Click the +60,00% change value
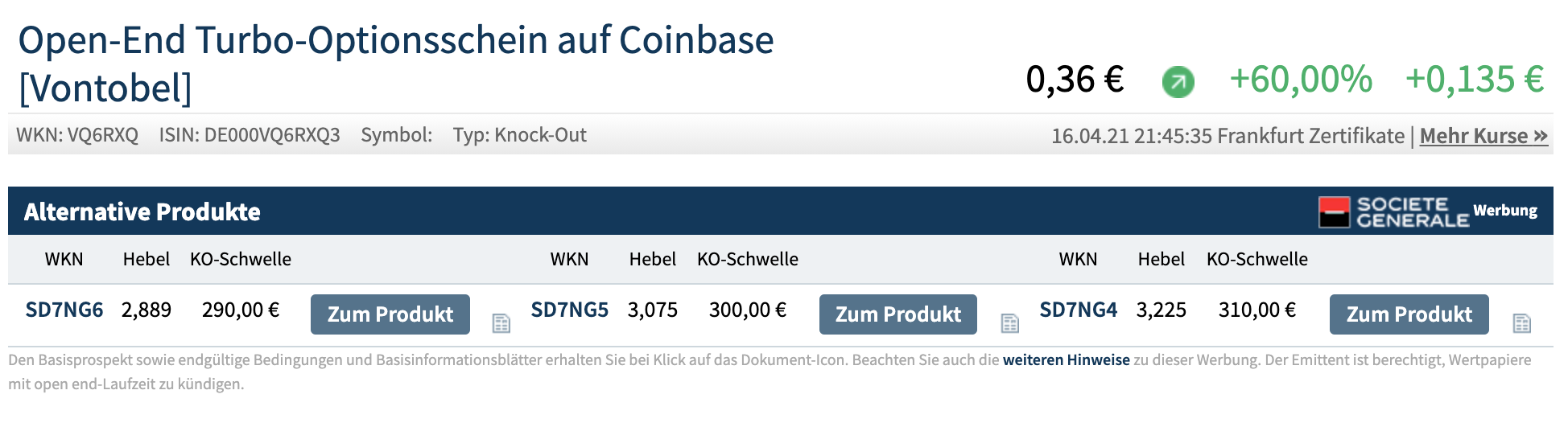Screen dimensions: 1568x423 [1300, 80]
